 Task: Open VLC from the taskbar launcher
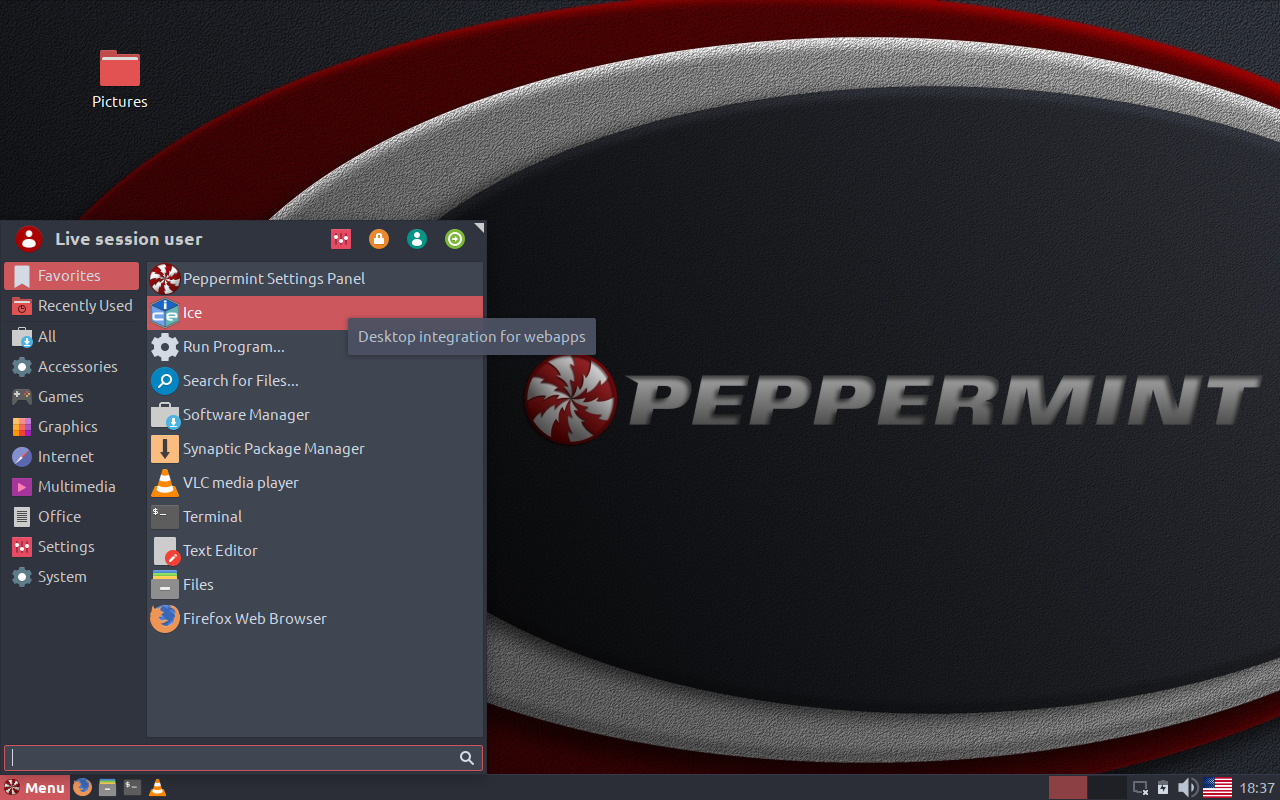[x=157, y=787]
